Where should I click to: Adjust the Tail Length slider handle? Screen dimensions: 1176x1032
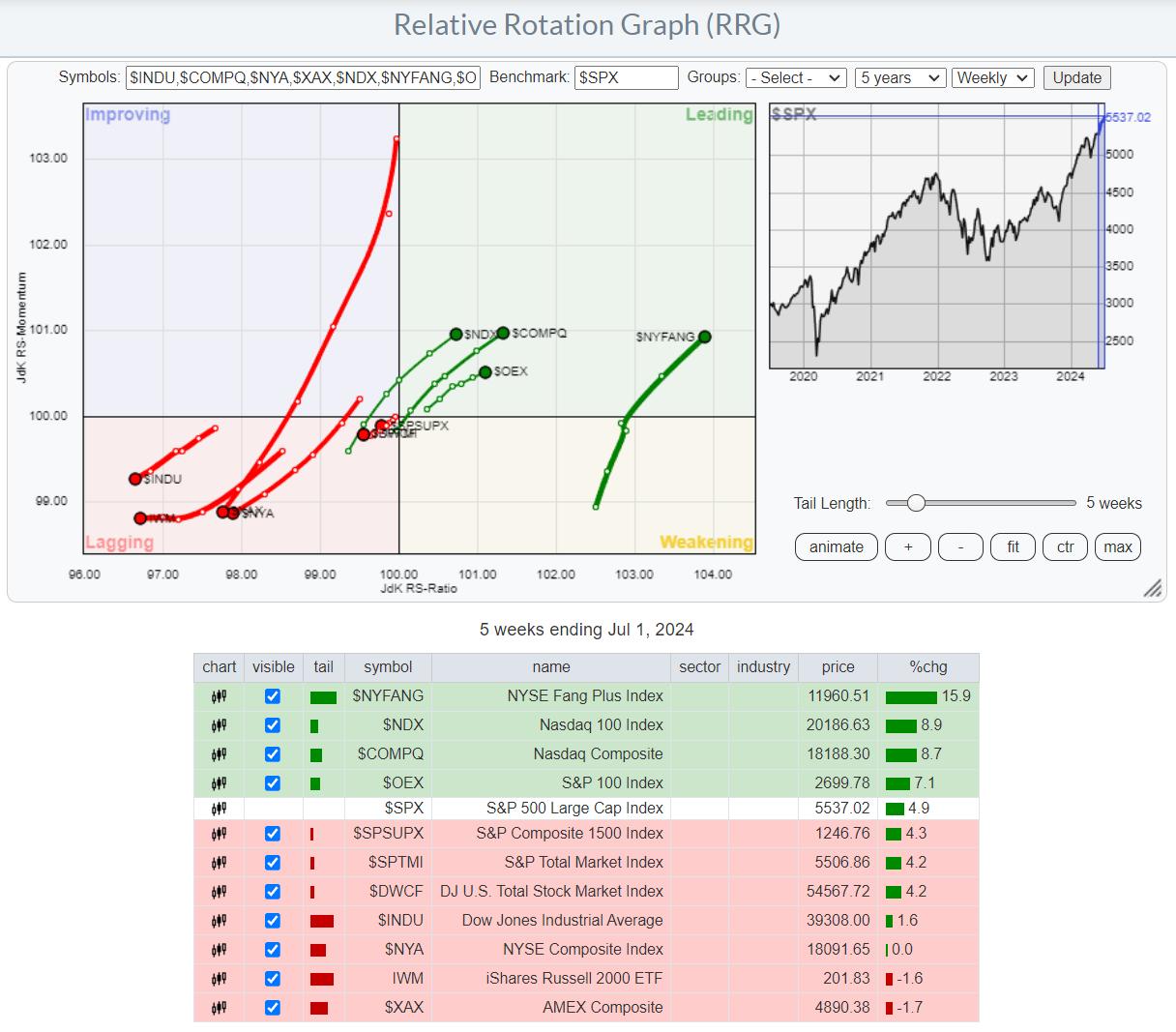coord(916,503)
